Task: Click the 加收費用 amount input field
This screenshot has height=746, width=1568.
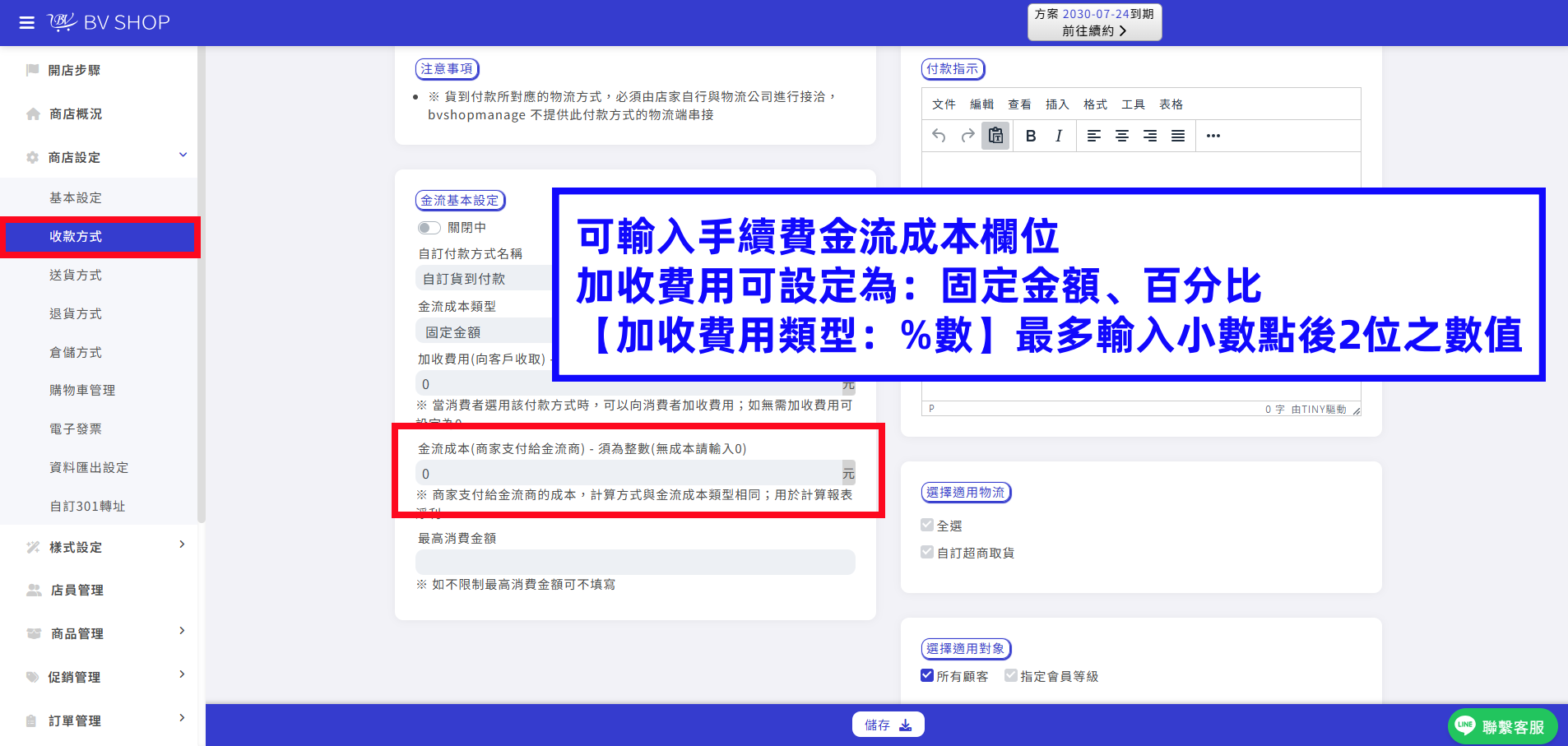Action: [x=629, y=383]
